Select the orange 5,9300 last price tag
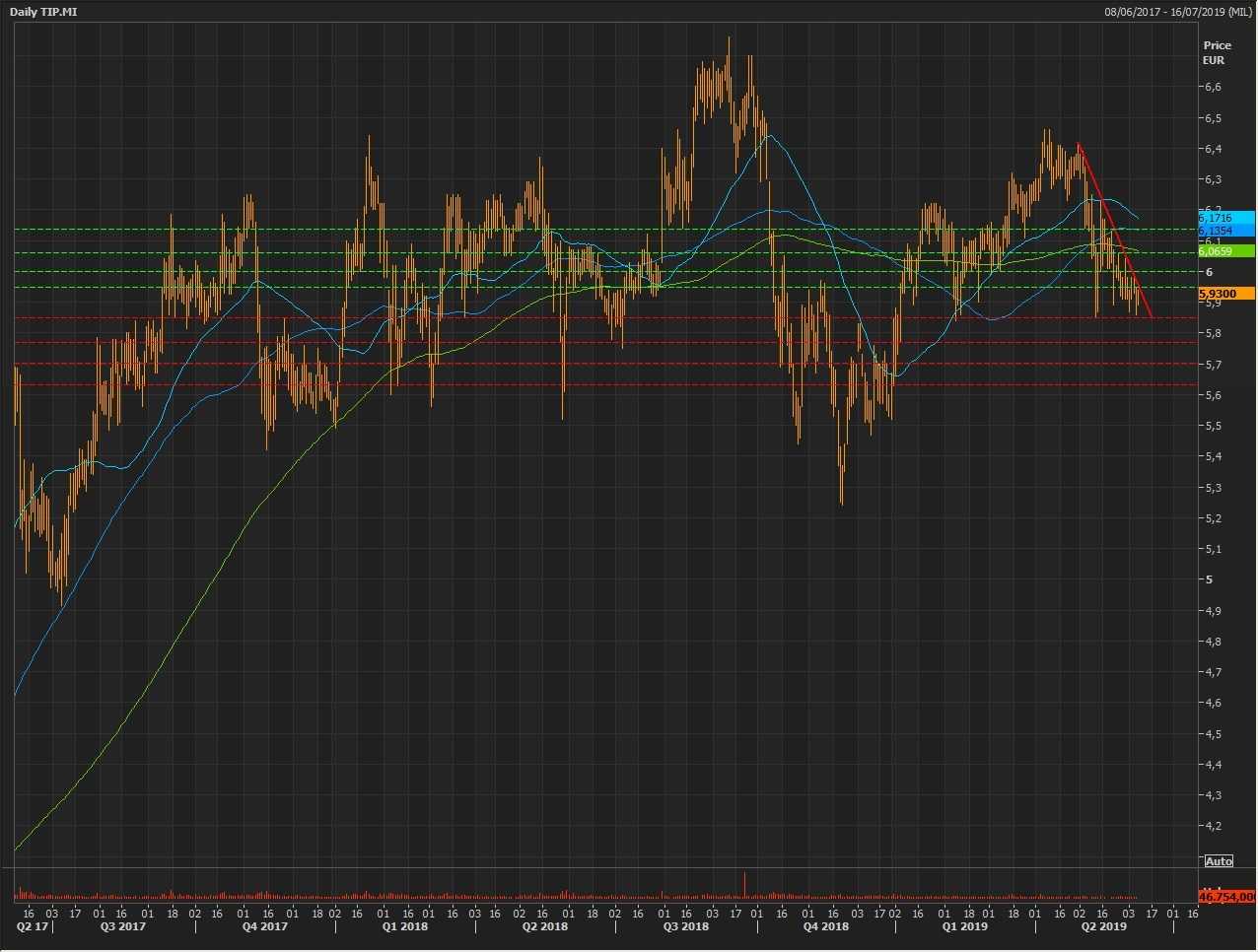 pyautogui.click(x=1225, y=294)
